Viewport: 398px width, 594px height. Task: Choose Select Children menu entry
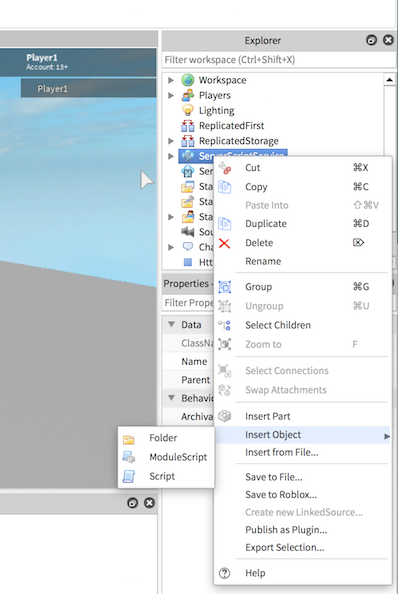click(x=303, y=325)
